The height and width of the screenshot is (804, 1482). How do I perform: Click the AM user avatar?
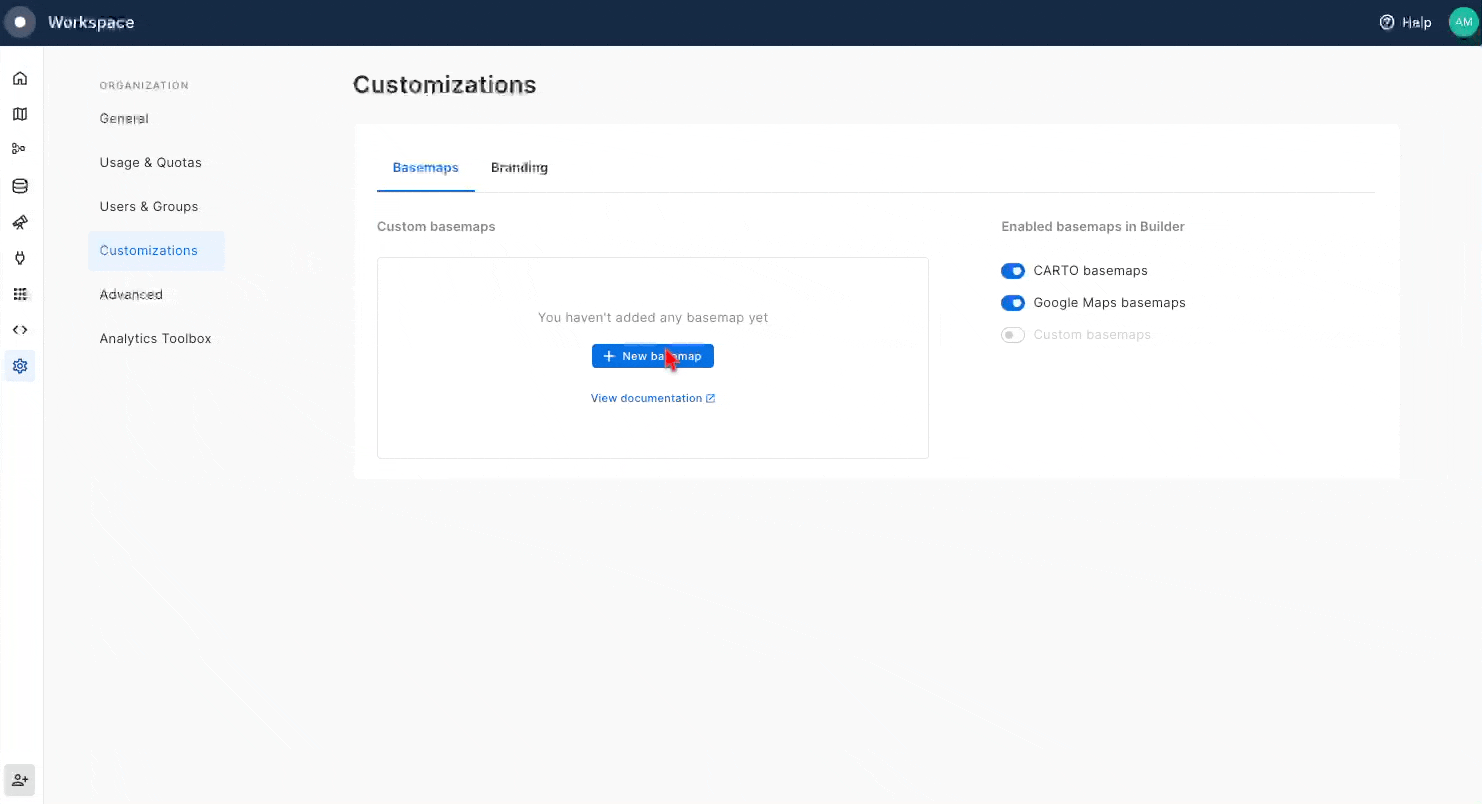(1462, 22)
